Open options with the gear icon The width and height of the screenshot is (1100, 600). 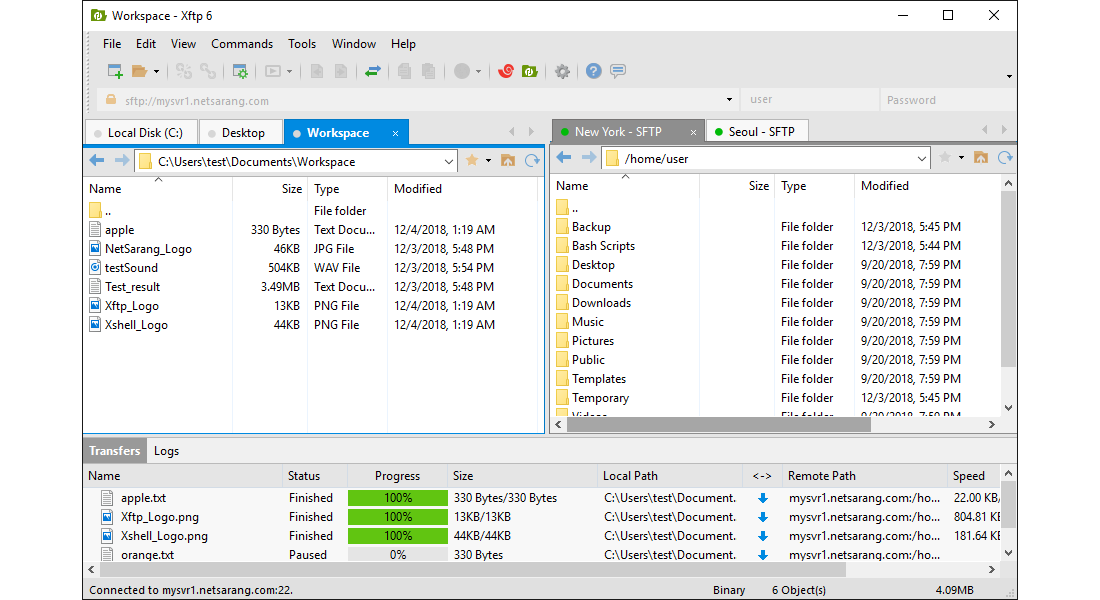coord(562,71)
